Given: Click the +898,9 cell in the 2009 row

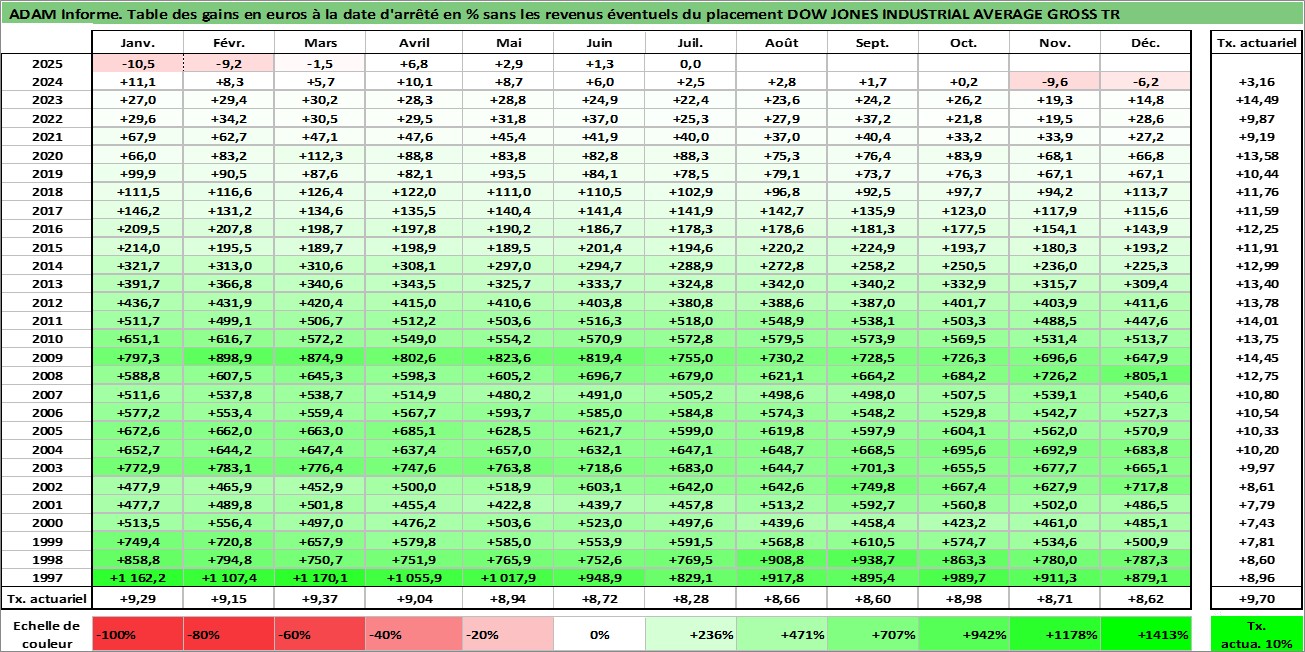Looking at the screenshot, I should [229, 357].
